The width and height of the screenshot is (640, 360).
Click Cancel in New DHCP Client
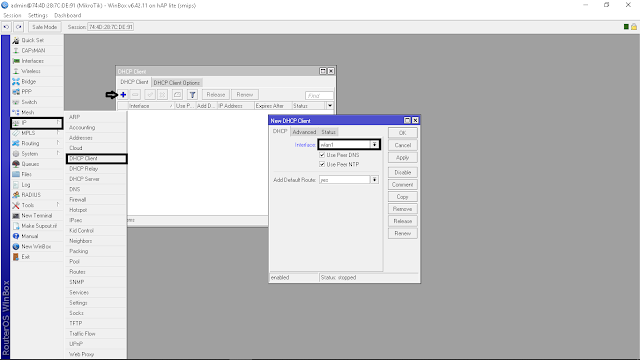point(402,145)
